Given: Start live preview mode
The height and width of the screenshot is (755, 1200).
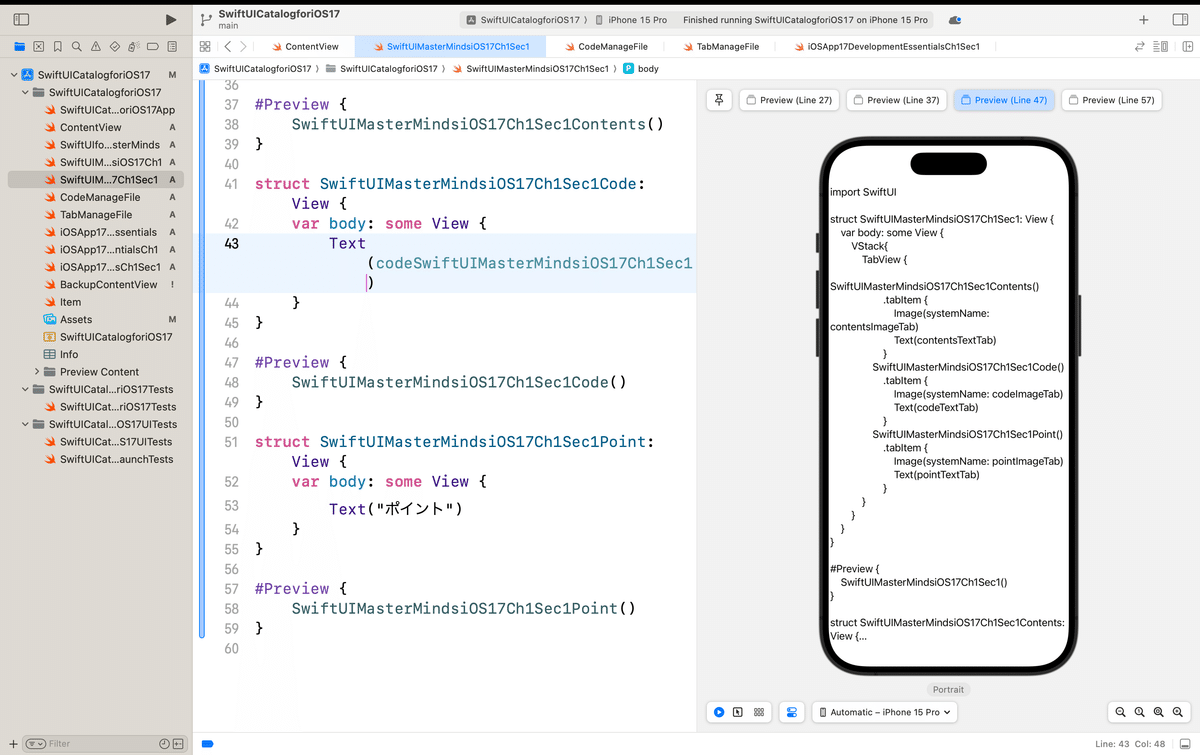Looking at the screenshot, I should pos(719,712).
